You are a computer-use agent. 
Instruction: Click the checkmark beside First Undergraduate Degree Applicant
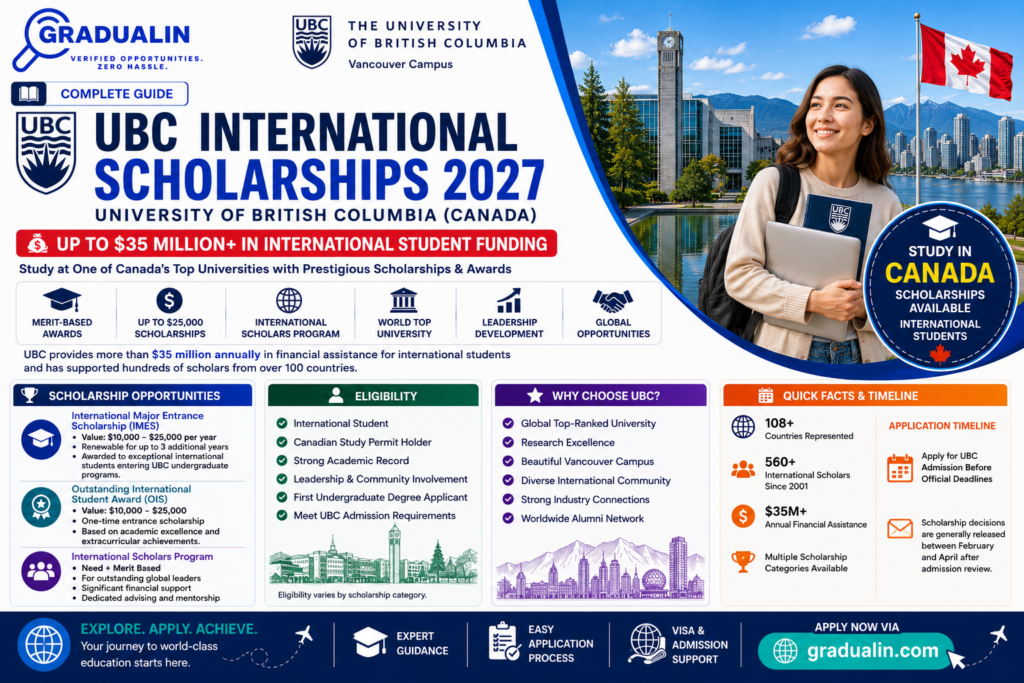[x=282, y=497]
